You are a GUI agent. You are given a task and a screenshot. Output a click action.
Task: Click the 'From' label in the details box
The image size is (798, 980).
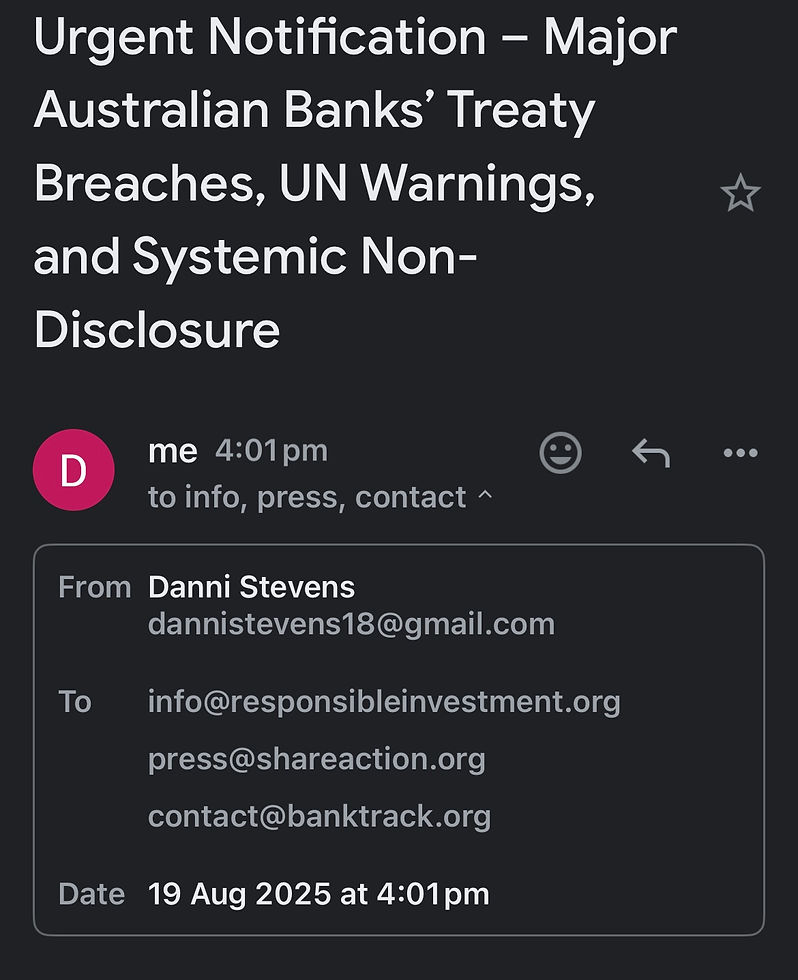(94, 587)
